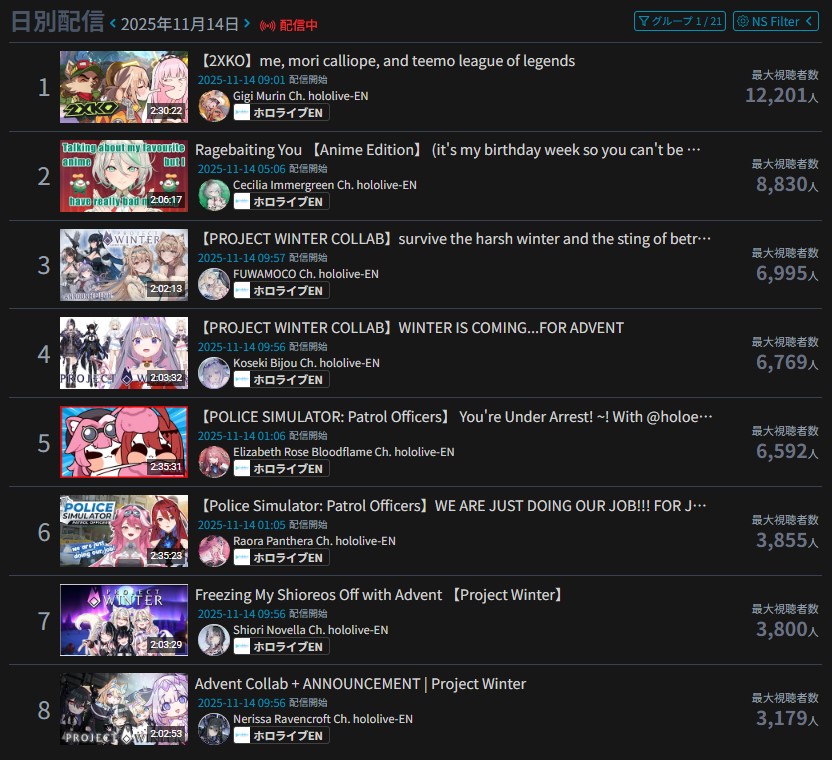Click start time 2025-11-14 01:05
This screenshot has width=832, height=760.
coord(241,525)
